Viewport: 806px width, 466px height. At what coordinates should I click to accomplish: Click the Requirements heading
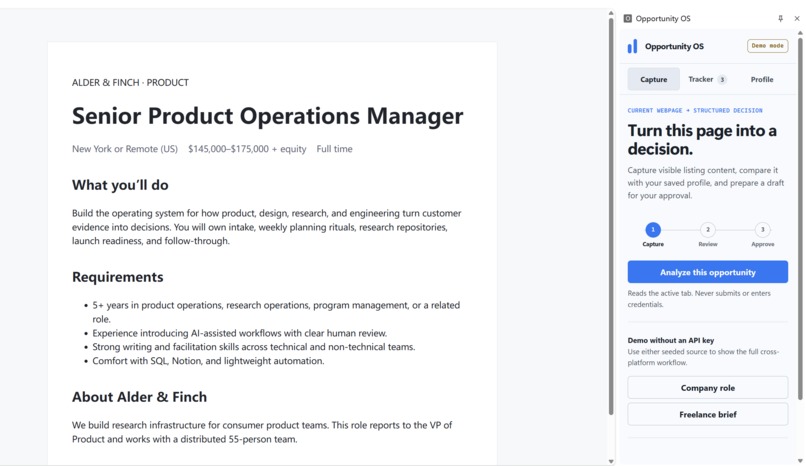tap(117, 277)
